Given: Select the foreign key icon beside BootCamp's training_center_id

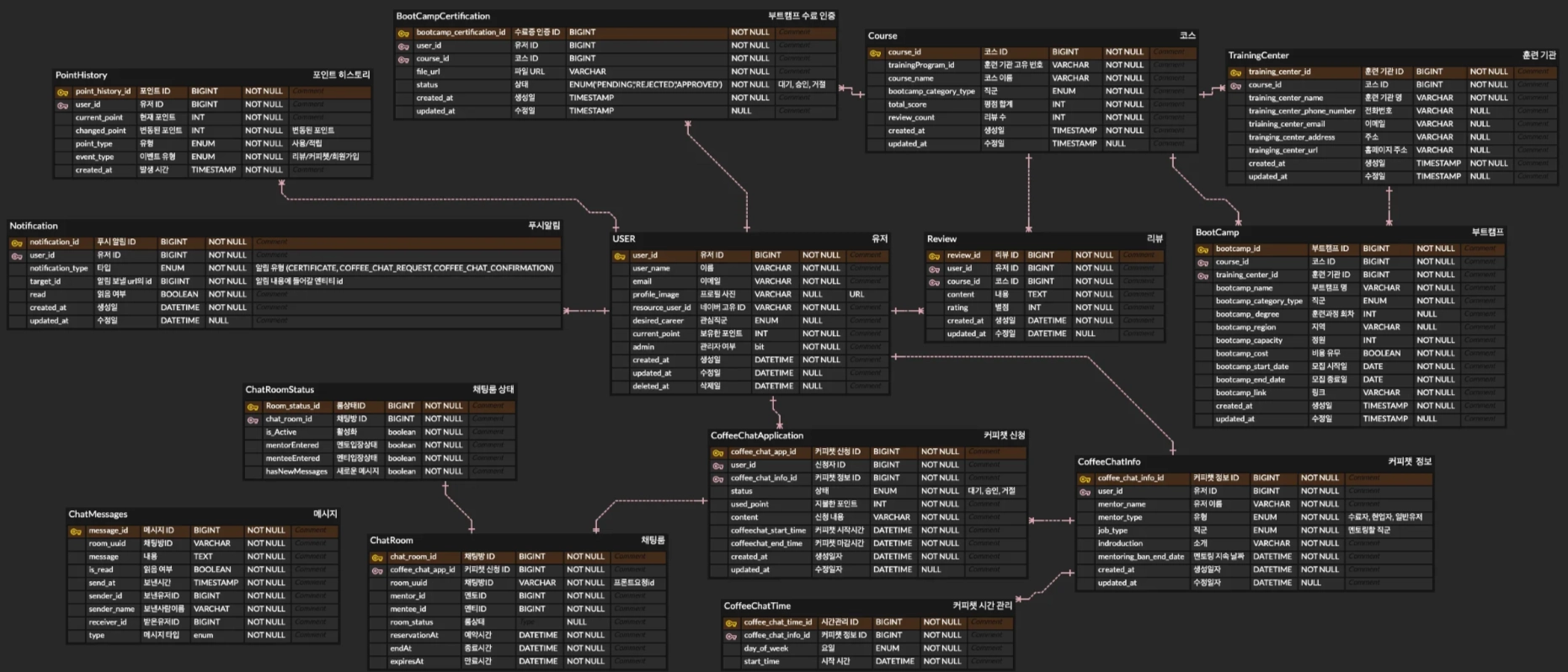Looking at the screenshot, I should click(1203, 275).
